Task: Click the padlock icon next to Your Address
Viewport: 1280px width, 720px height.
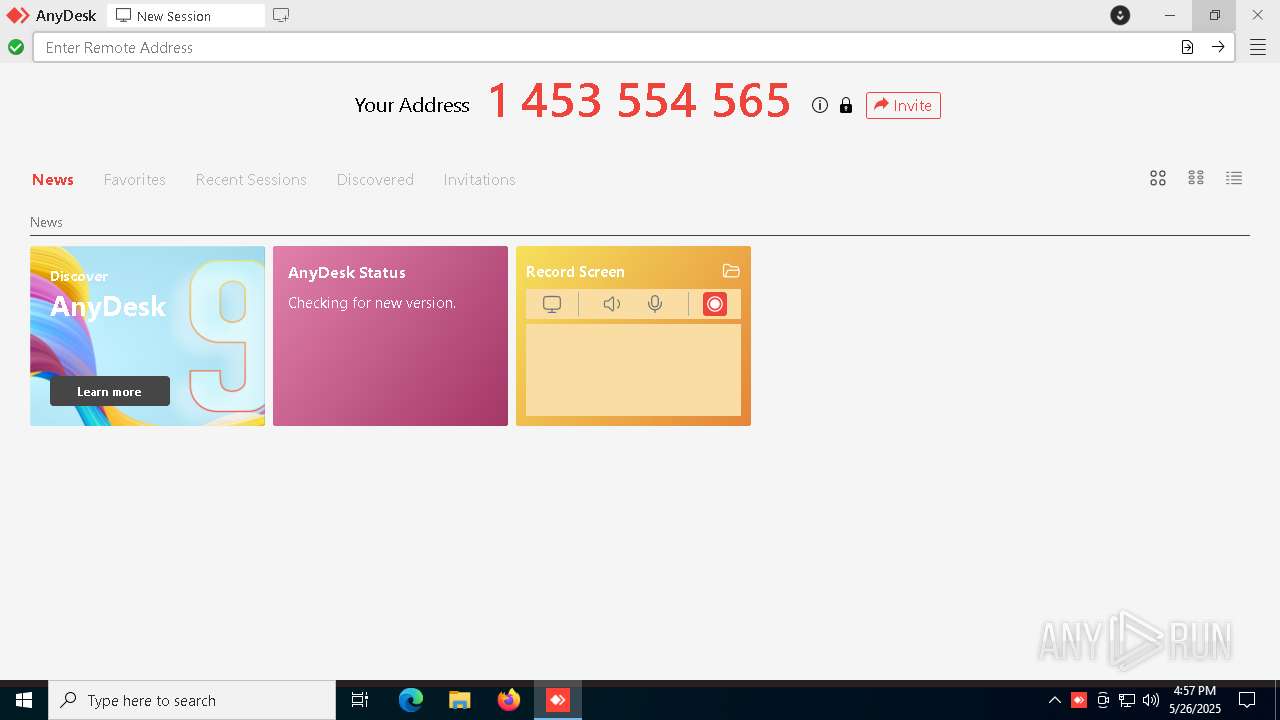Action: [846, 105]
